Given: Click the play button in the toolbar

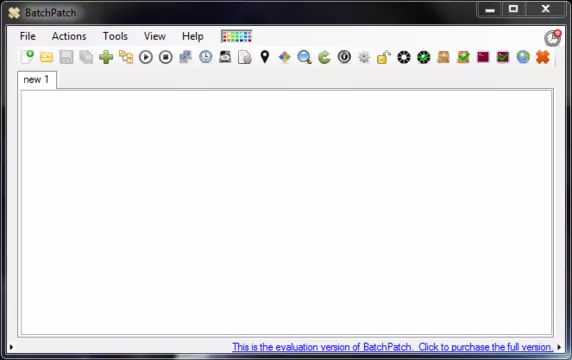Looking at the screenshot, I should click(x=146, y=57).
